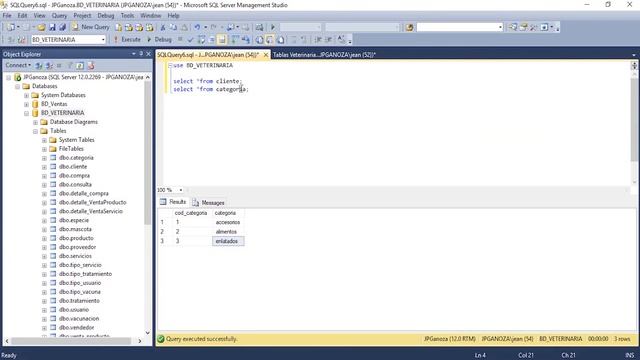The width and height of the screenshot is (640, 360).
Task: Open the Edit menu
Action: (22, 16)
